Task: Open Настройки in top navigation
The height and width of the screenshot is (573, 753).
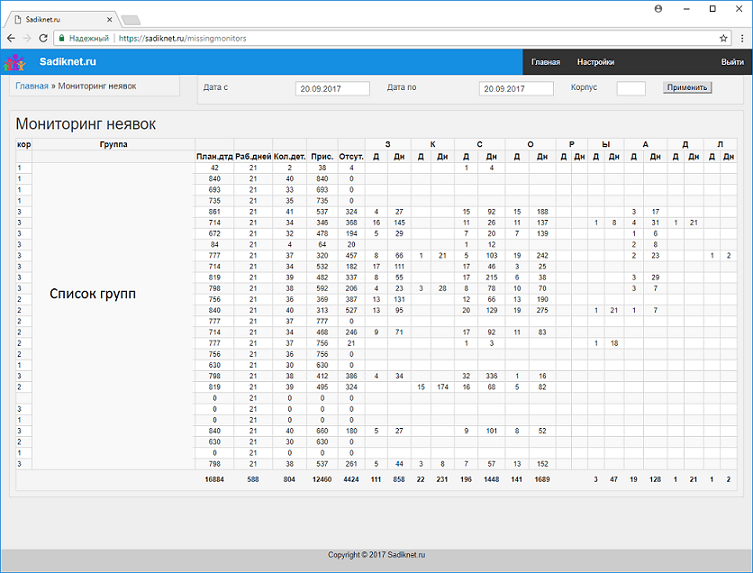Action: point(595,62)
